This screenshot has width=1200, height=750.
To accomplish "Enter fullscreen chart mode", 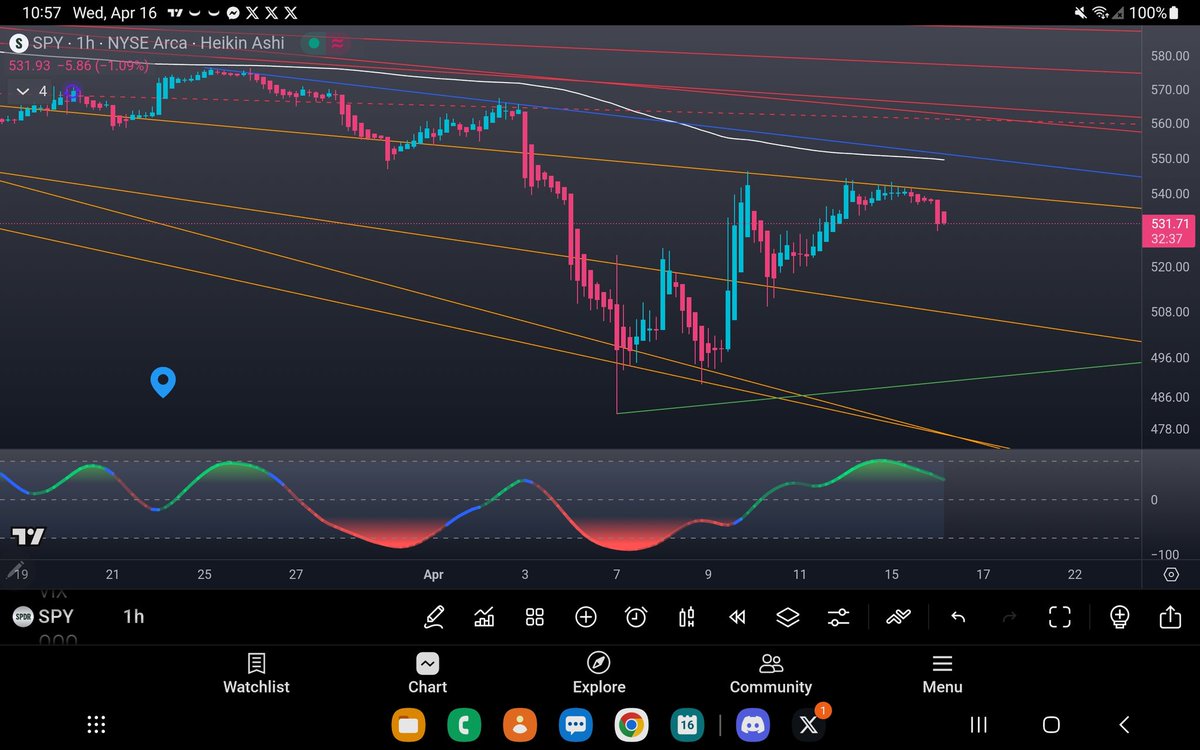I will [x=1059, y=617].
